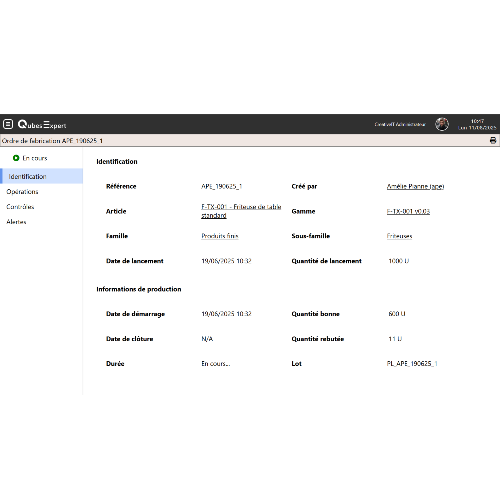Open the hamburger menu icon

coord(8,124)
